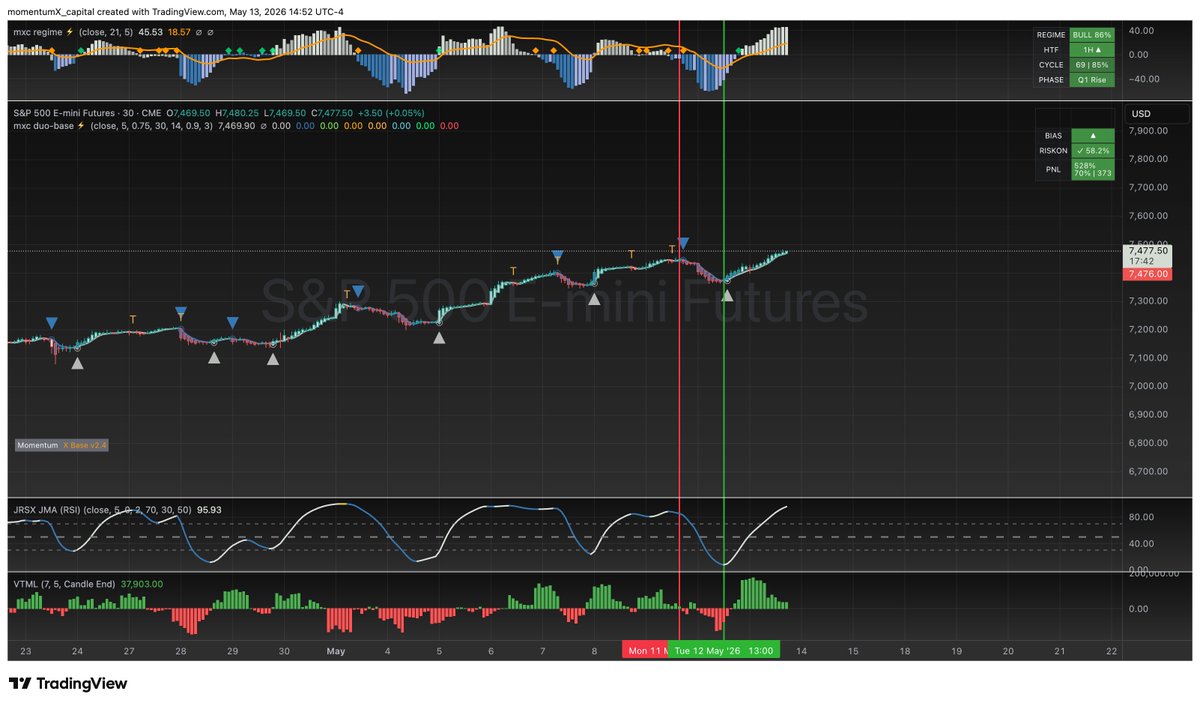Click the white up-triangle marker above date 8
The image size is (1200, 706).
pos(594,298)
